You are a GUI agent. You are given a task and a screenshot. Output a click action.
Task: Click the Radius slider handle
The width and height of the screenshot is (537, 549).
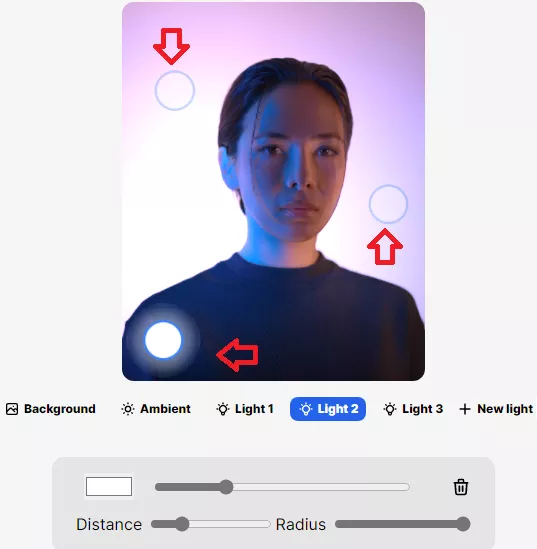463,524
